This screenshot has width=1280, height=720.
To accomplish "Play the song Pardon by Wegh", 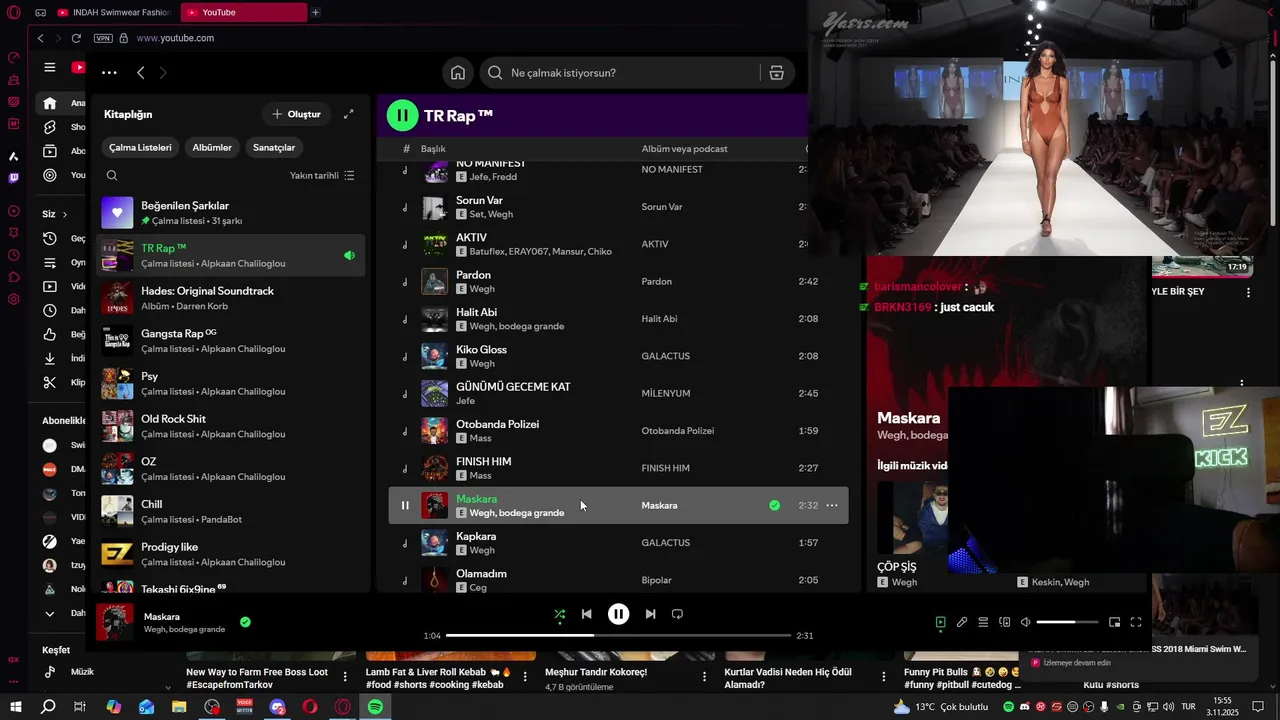I will point(618,281).
